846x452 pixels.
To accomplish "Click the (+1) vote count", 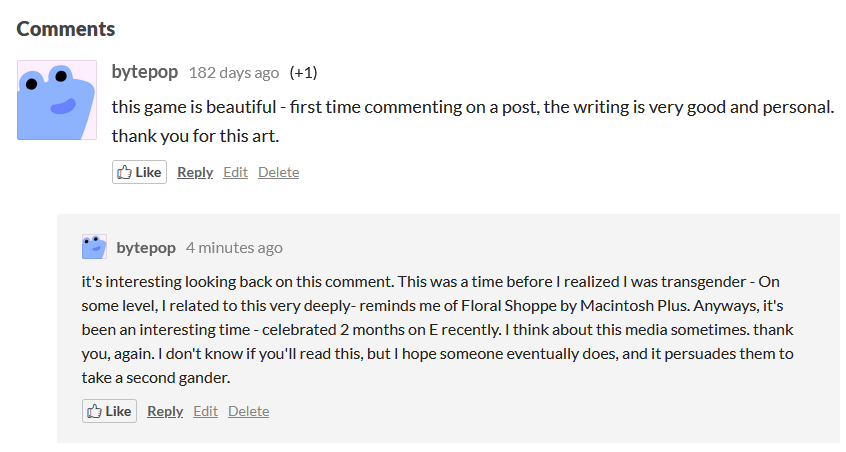I will [304, 72].
